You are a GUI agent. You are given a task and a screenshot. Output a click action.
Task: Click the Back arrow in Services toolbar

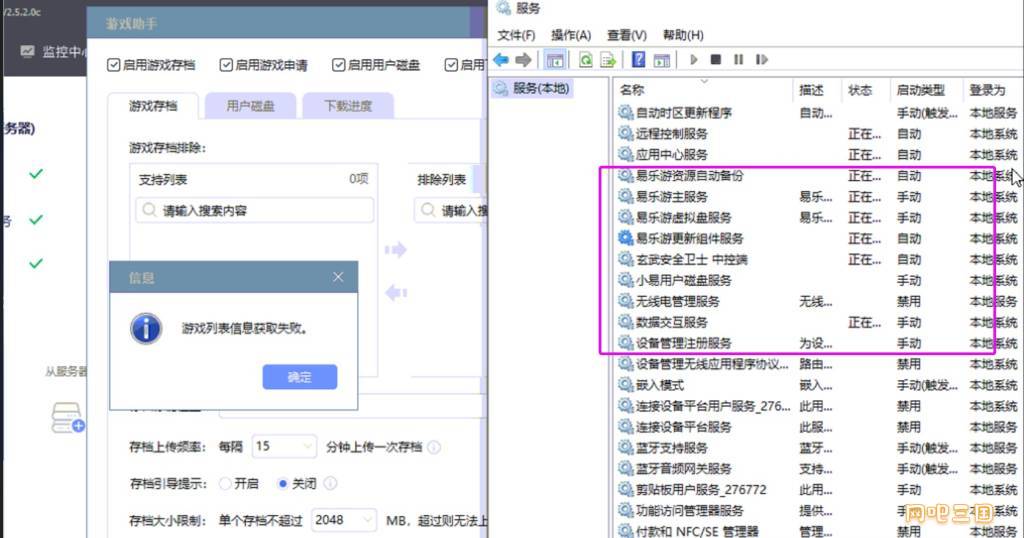coord(502,60)
